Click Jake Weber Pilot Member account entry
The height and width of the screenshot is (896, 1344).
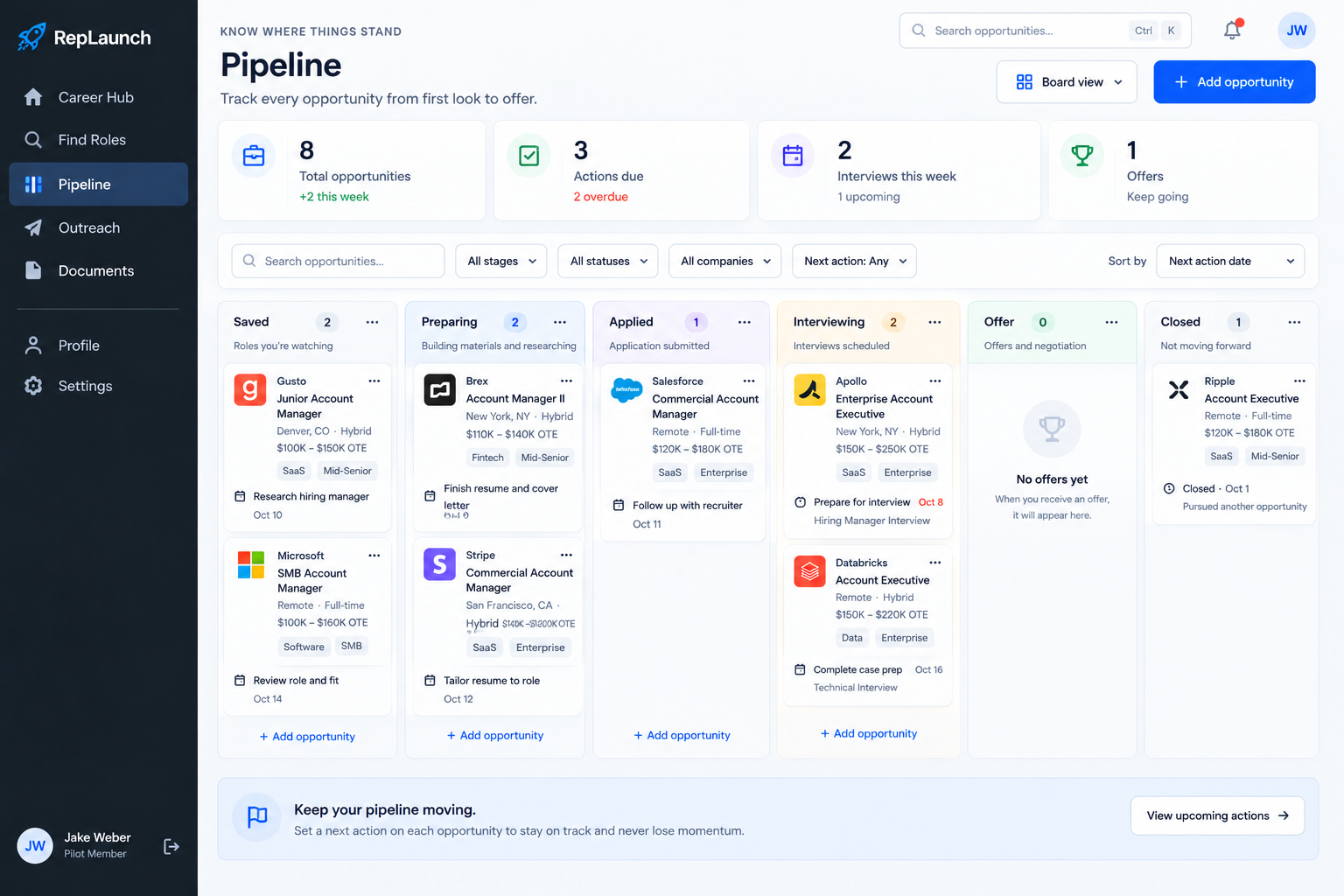(76, 845)
